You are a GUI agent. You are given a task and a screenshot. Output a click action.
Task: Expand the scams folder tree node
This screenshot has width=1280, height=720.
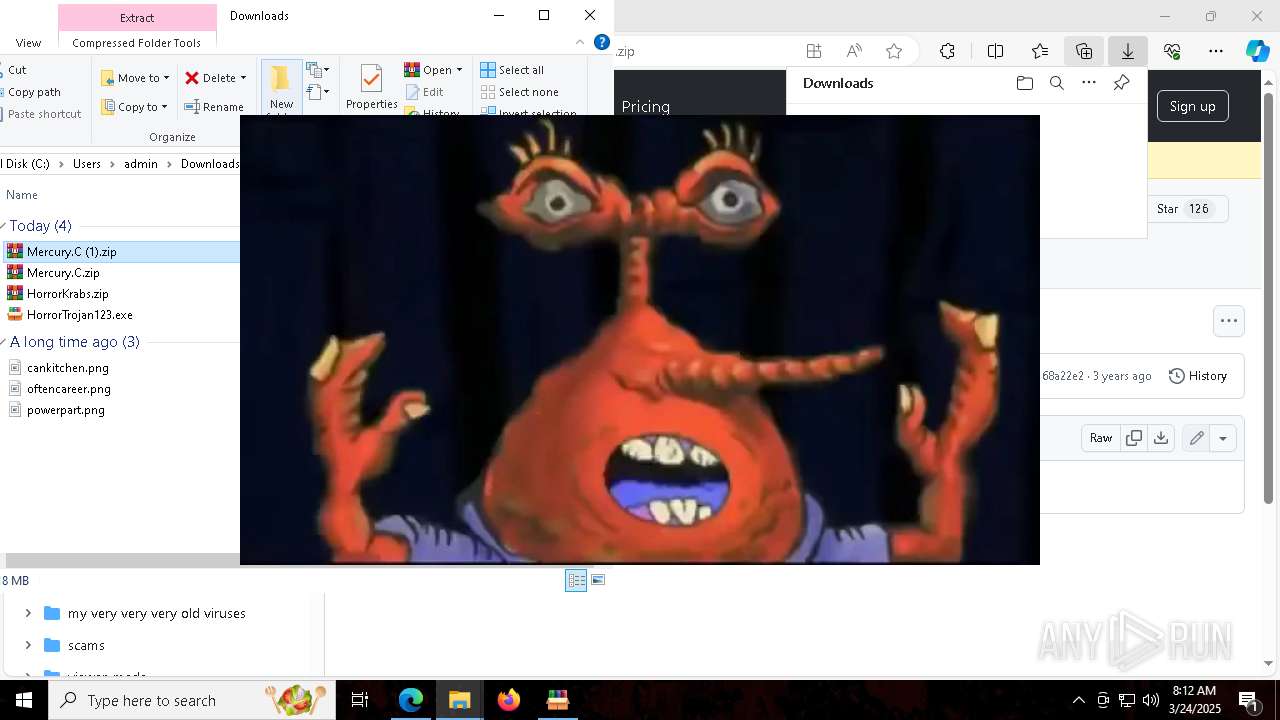pyautogui.click(x=28, y=645)
